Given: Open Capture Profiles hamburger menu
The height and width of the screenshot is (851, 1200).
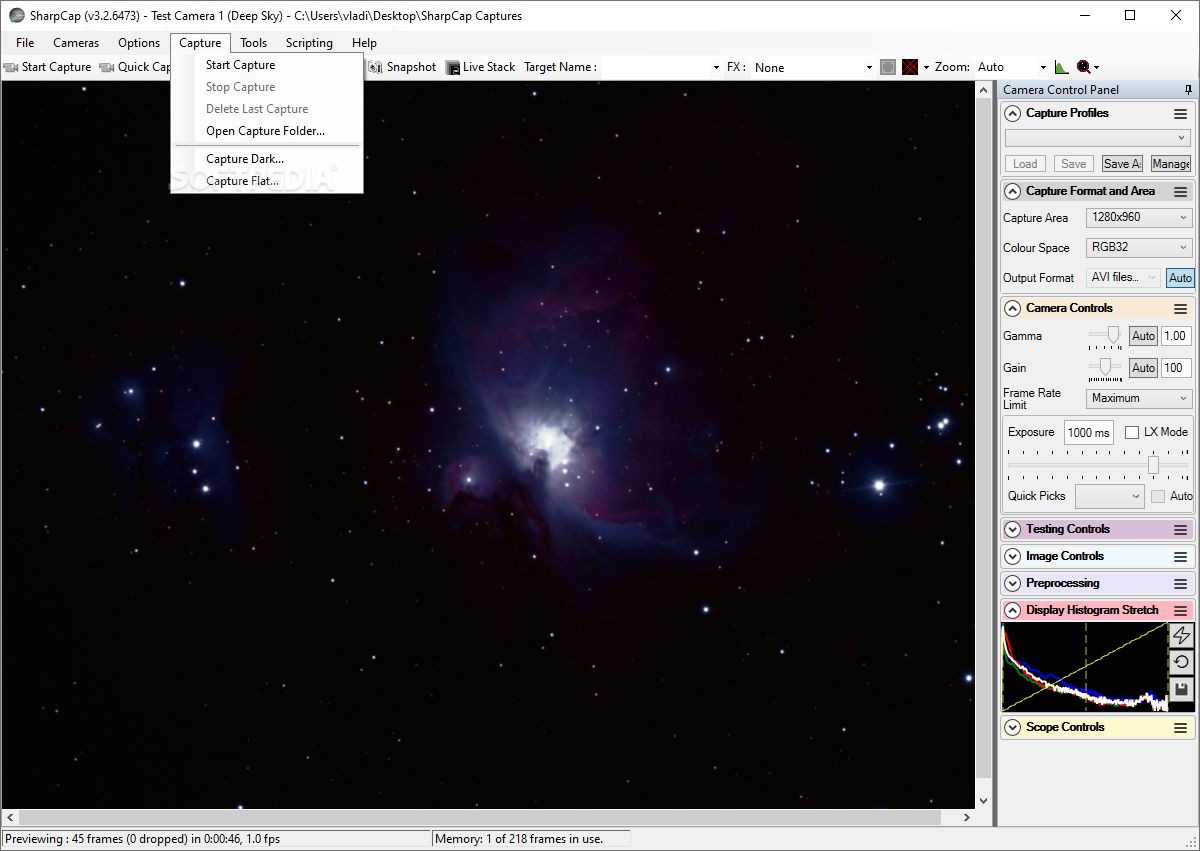Looking at the screenshot, I should (1181, 114).
